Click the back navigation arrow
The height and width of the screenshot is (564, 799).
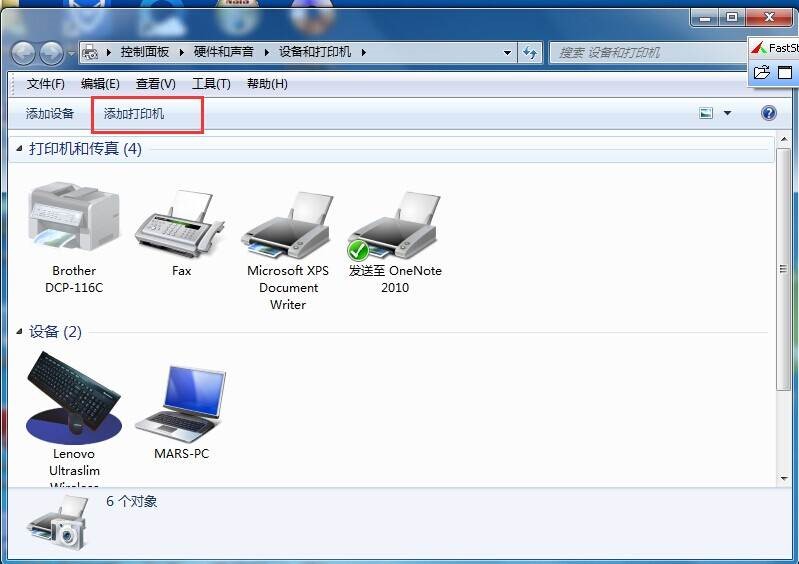coord(22,52)
